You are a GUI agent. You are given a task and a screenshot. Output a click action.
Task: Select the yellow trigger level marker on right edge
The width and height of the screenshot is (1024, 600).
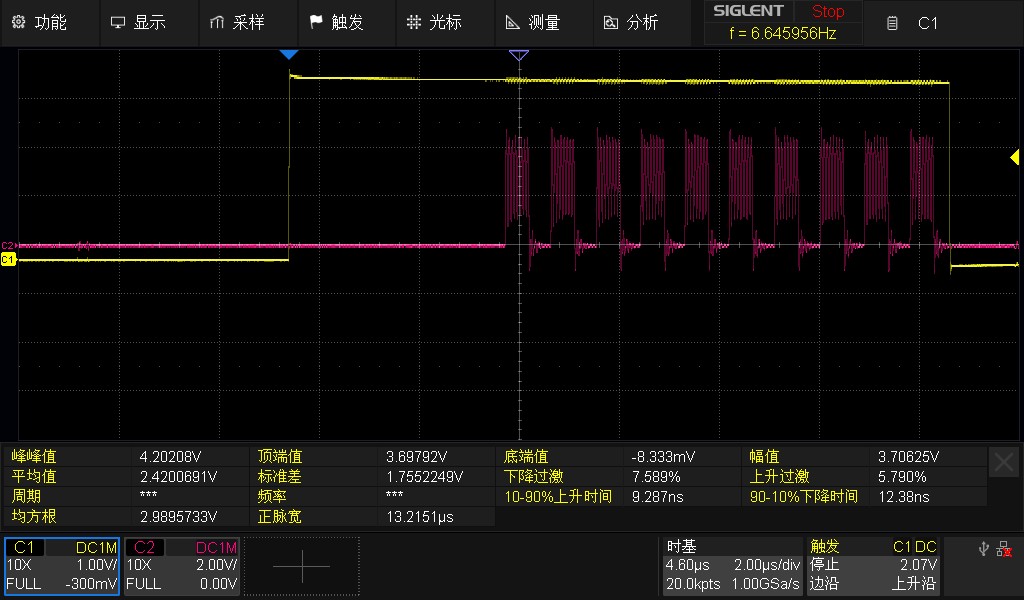tap(1014, 157)
